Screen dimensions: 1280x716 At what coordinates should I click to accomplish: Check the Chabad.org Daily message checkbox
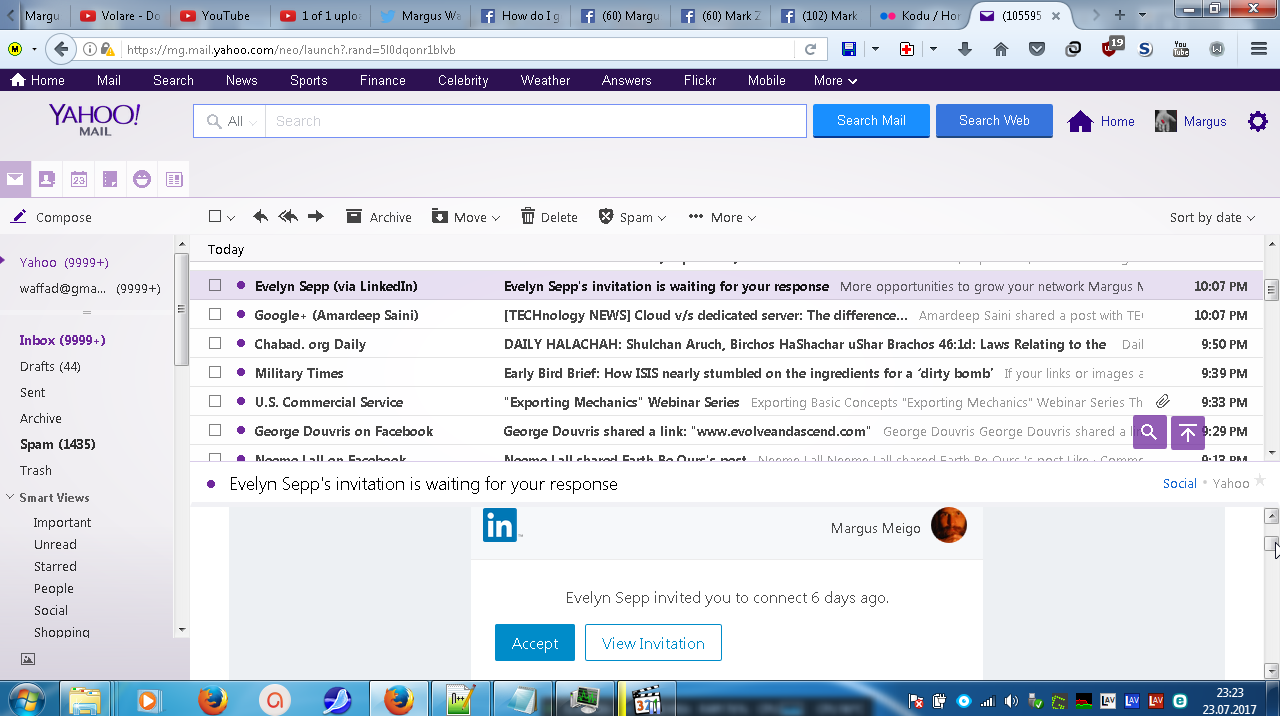click(x=215, y=344)
